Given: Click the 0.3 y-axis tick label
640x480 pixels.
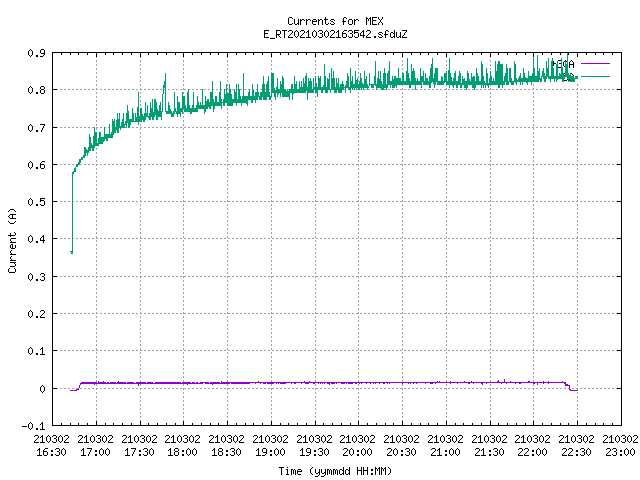Looking at the screenshot, I should (x=36, y=277).
